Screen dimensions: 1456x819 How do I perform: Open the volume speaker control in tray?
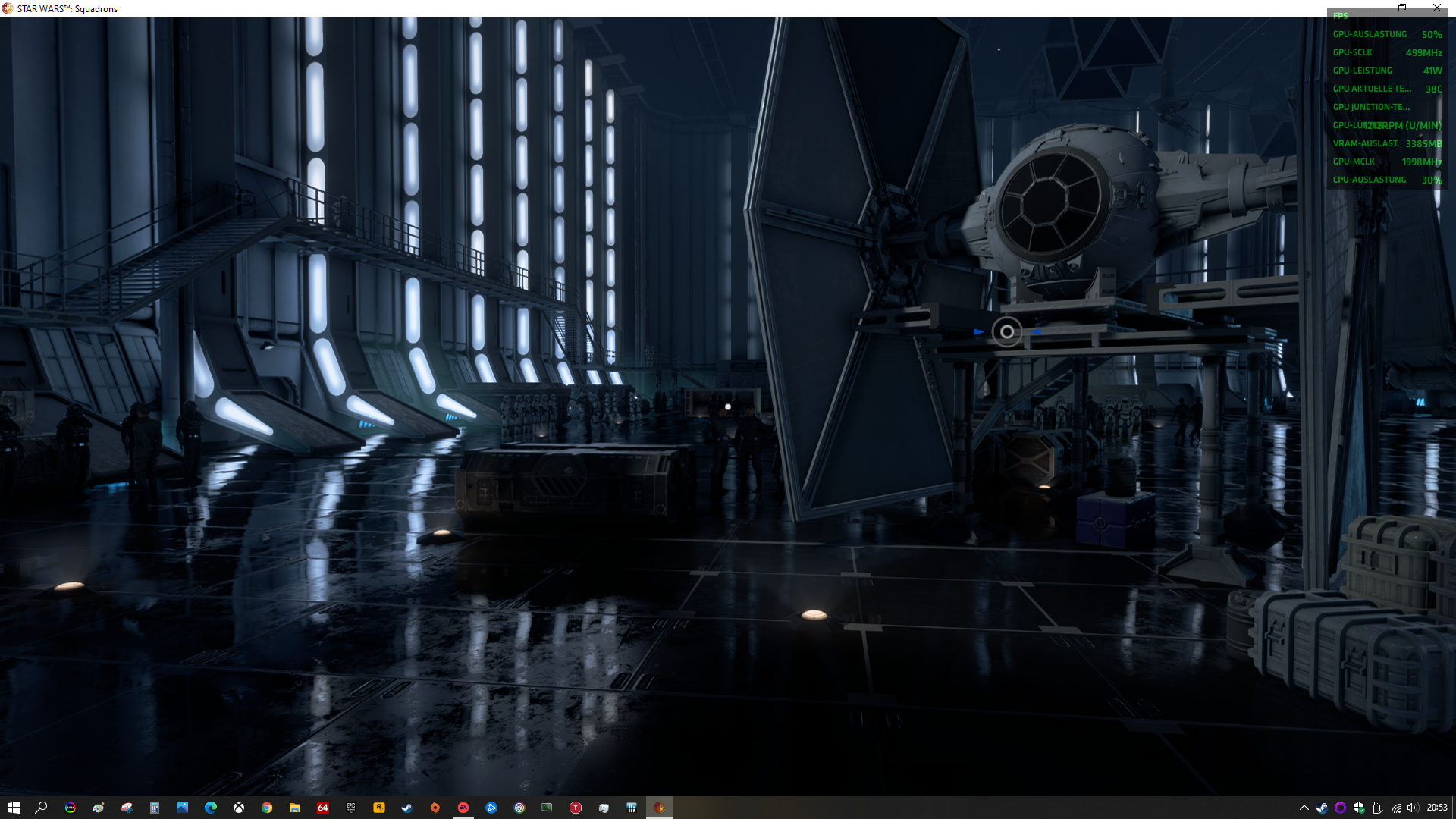coord(1412,808)
